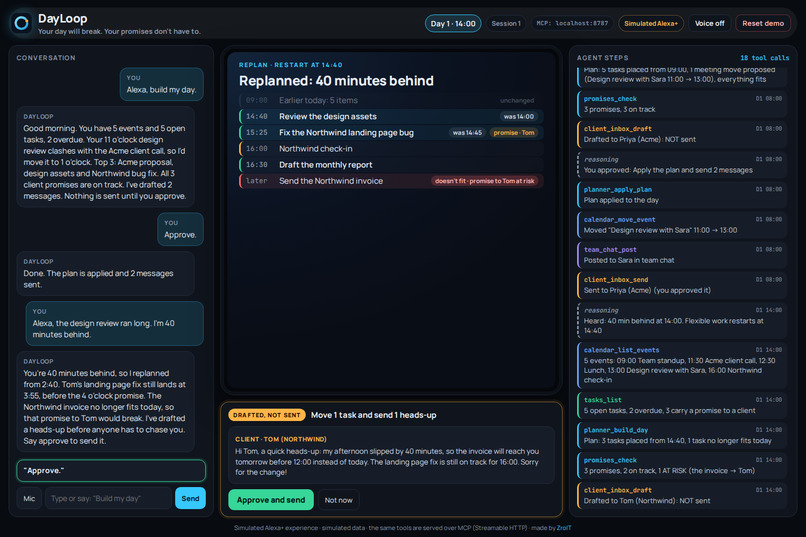Click the Mic button
This screenshot has width=806, height=537.
(29, 498)
